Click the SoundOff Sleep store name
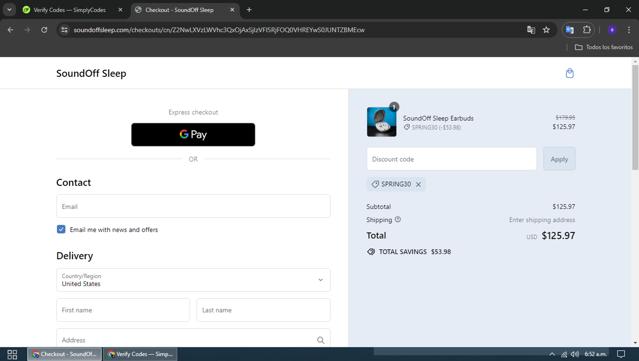 (x=91, y=73)
